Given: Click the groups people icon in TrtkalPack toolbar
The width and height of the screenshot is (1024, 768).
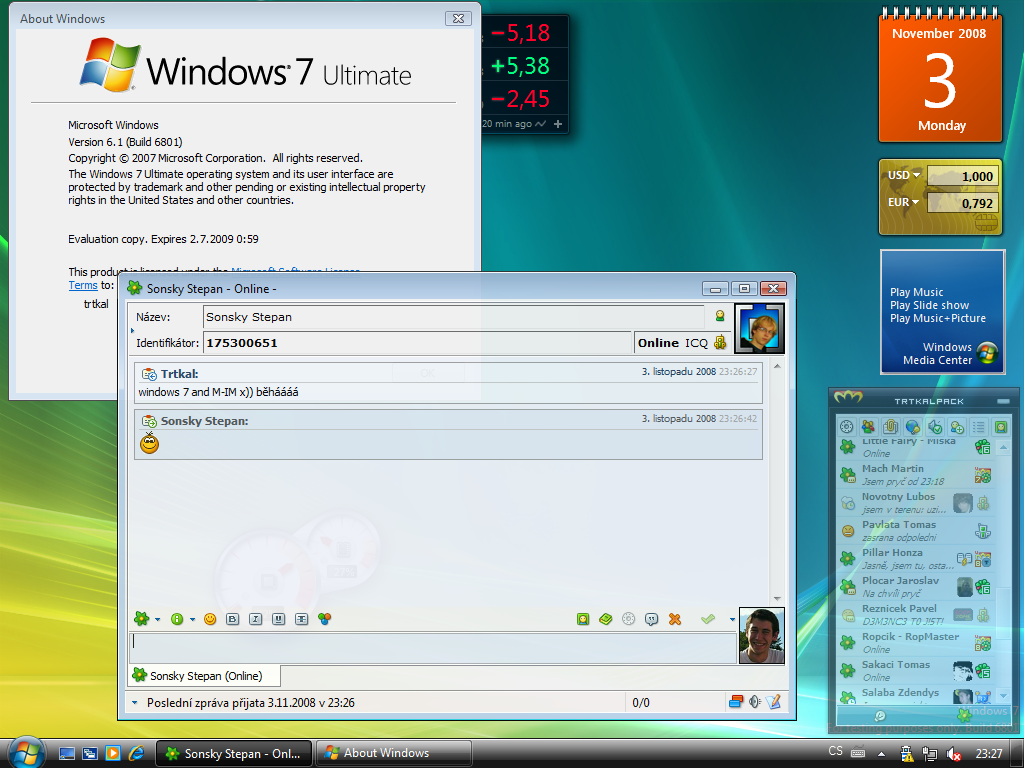Looking at the screenshot, I should point(868,427).
